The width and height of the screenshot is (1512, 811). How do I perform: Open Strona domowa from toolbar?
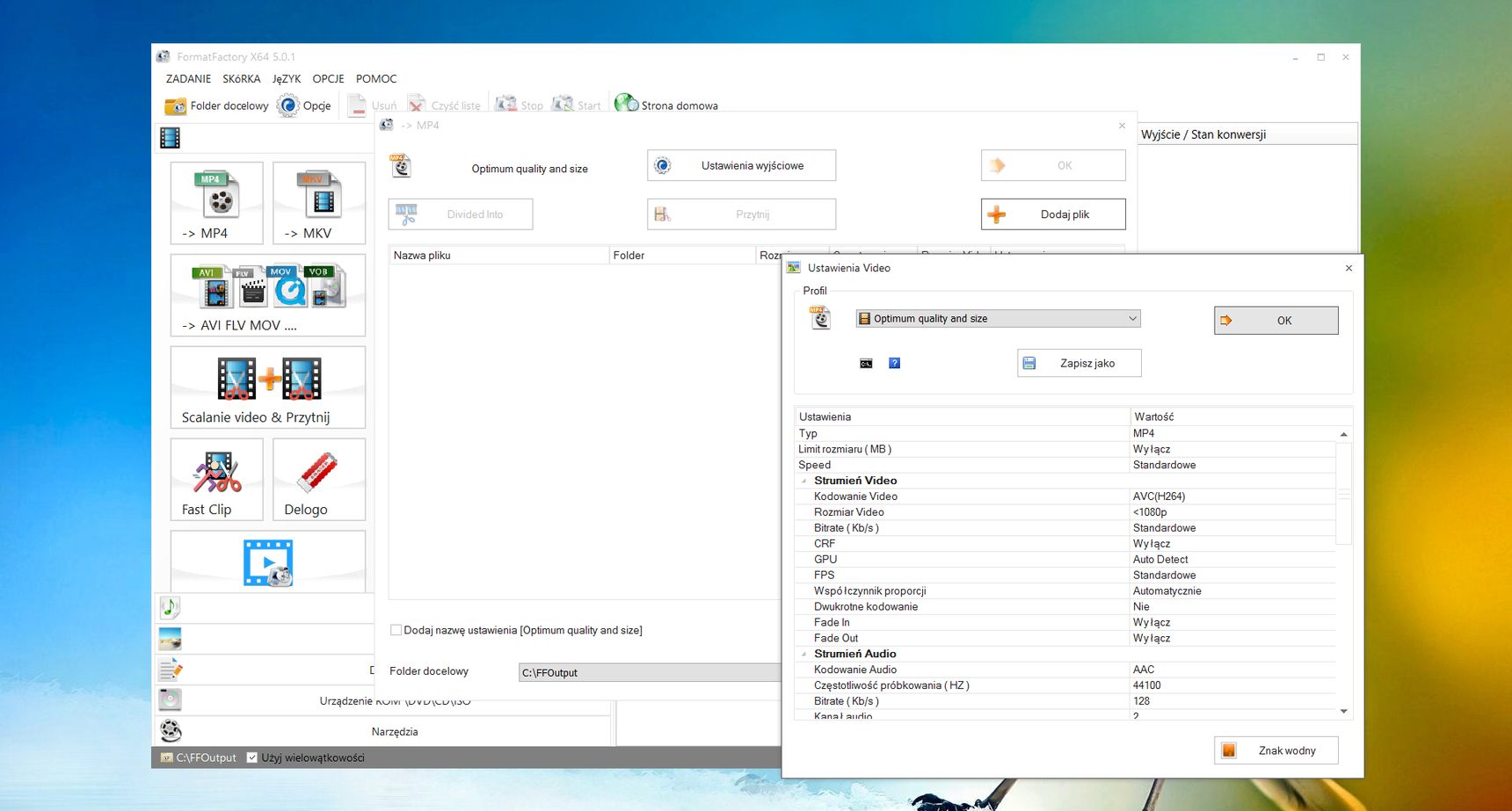[666, 105]
